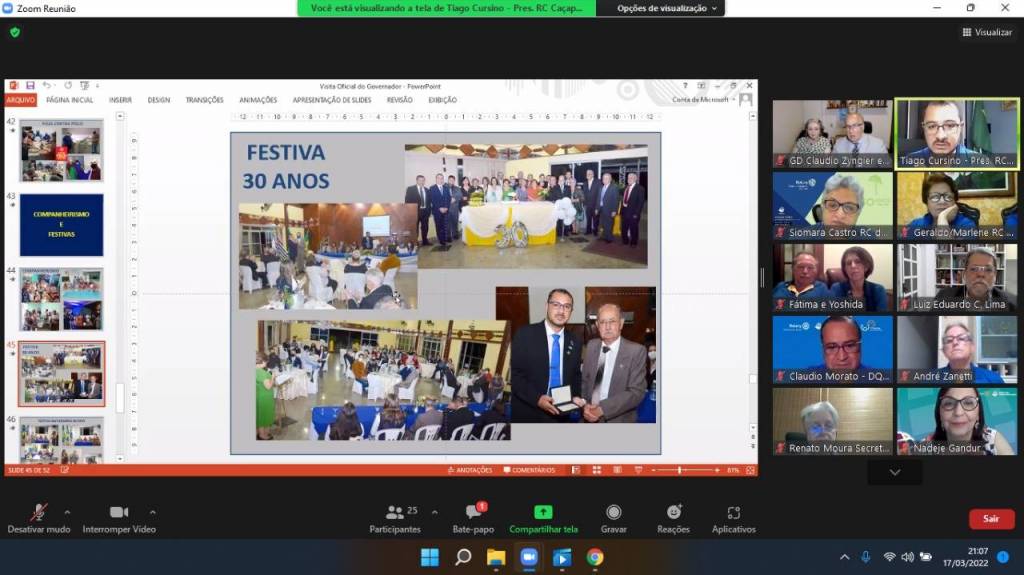Select Tiago Cursino's video tile
The height and width of the screenshot is (575, 1024).
coord(957,132)
